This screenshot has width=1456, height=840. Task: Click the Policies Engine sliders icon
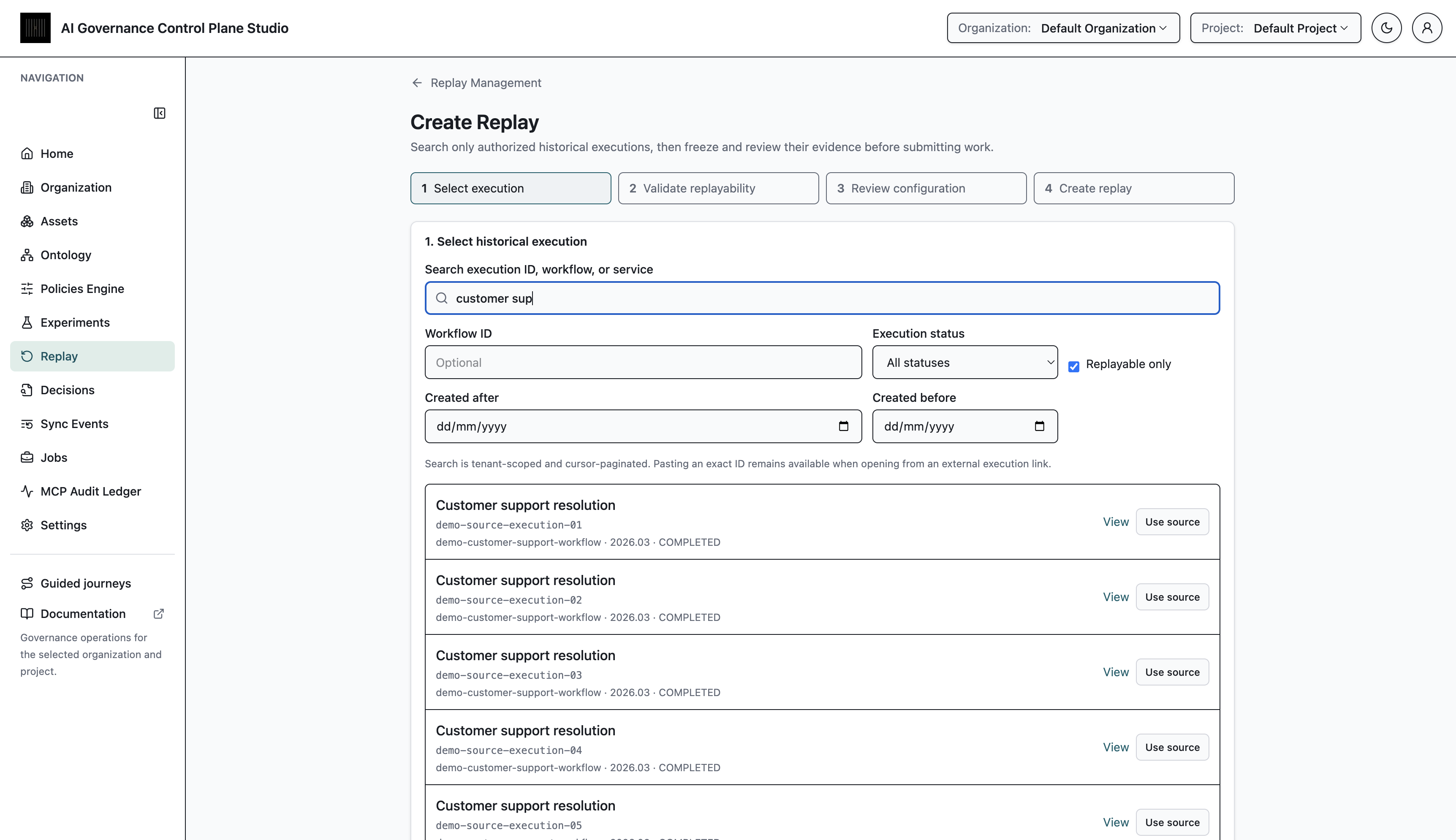[27, 288]
